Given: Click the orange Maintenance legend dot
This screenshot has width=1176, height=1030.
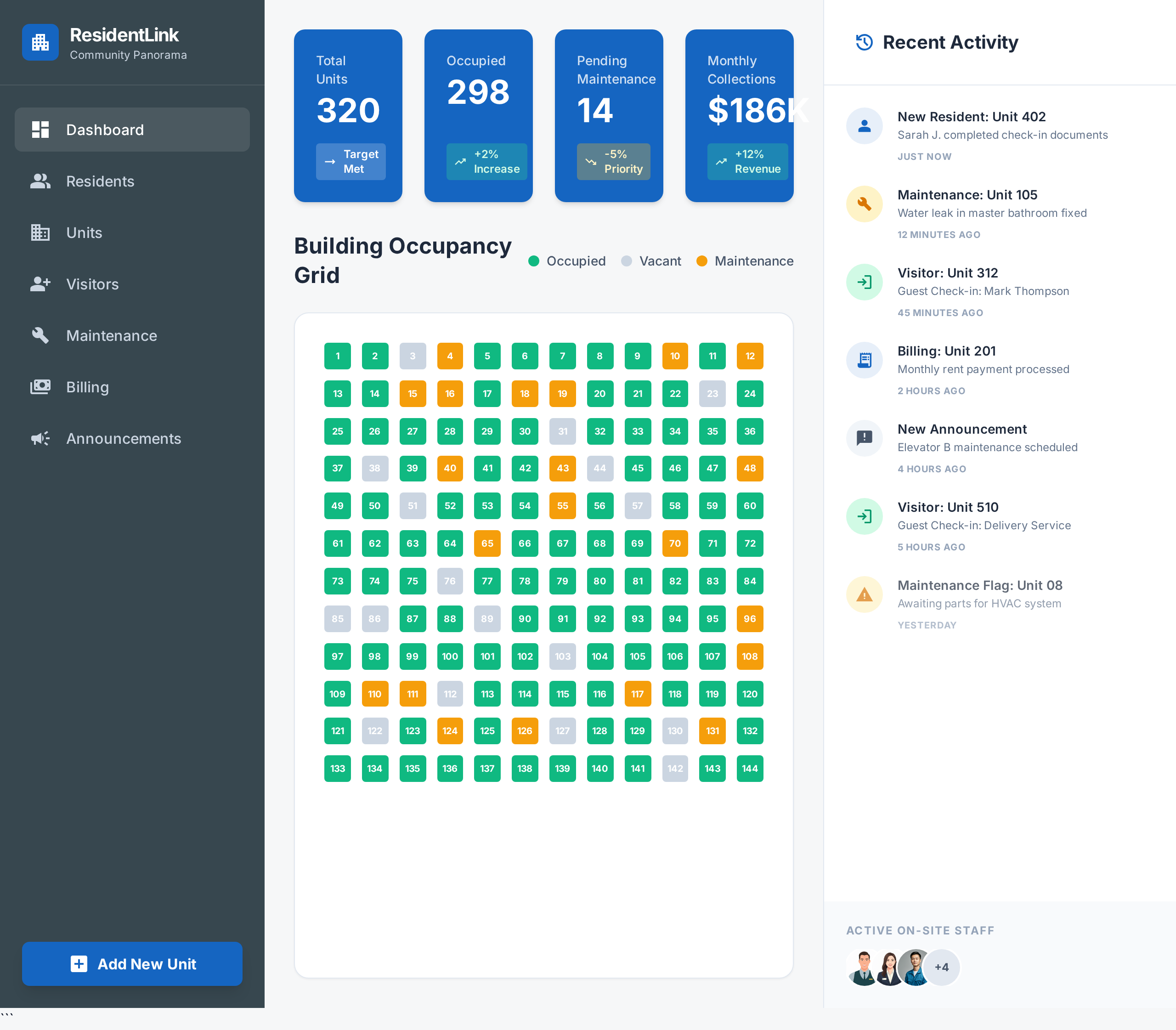Looking at the screenshot, I should (x=701, y=261).
